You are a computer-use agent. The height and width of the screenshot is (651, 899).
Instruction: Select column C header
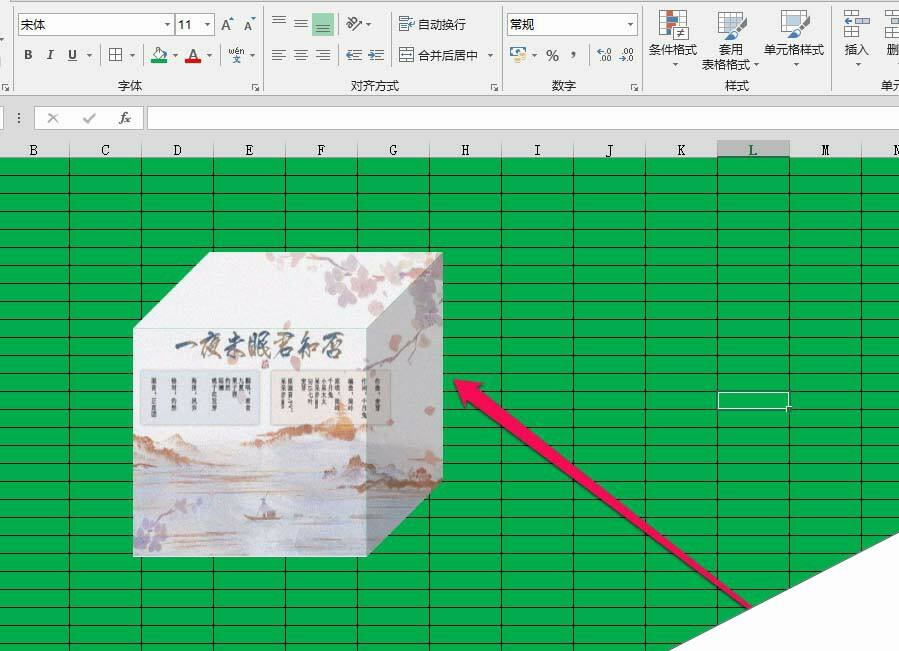click(x=105, y=150)
